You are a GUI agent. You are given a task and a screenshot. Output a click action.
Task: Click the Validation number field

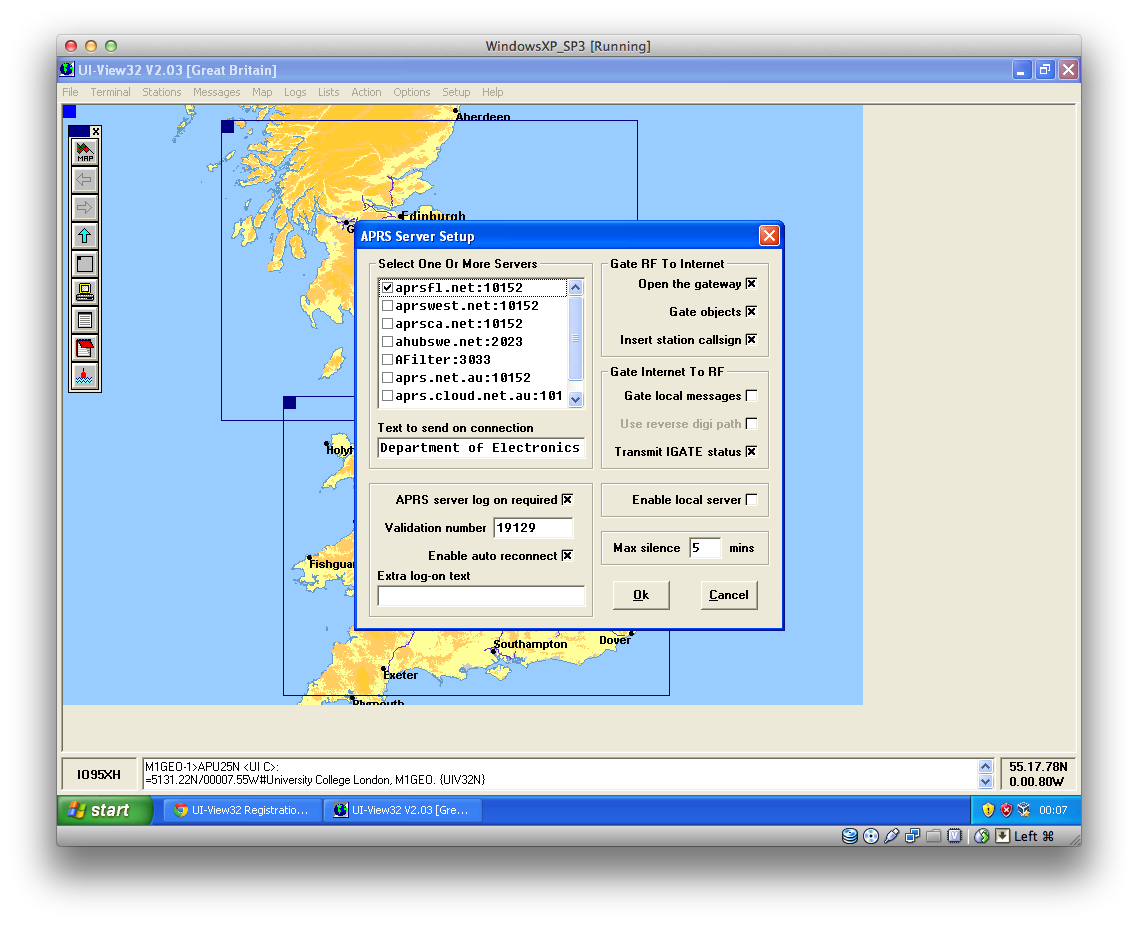(x=533, y=527)
